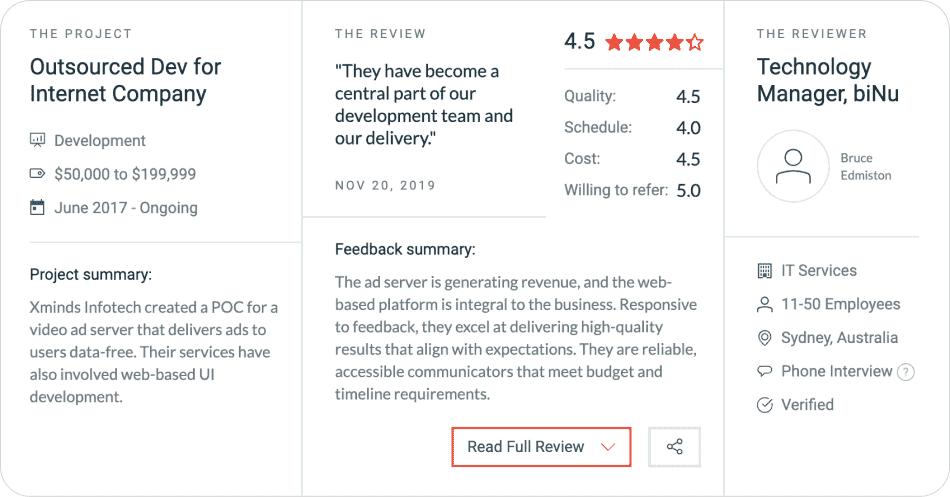Screen dimensions: 950x497
Task: Open the Phone Interview help tooltip icon
Action: point(906,372)
